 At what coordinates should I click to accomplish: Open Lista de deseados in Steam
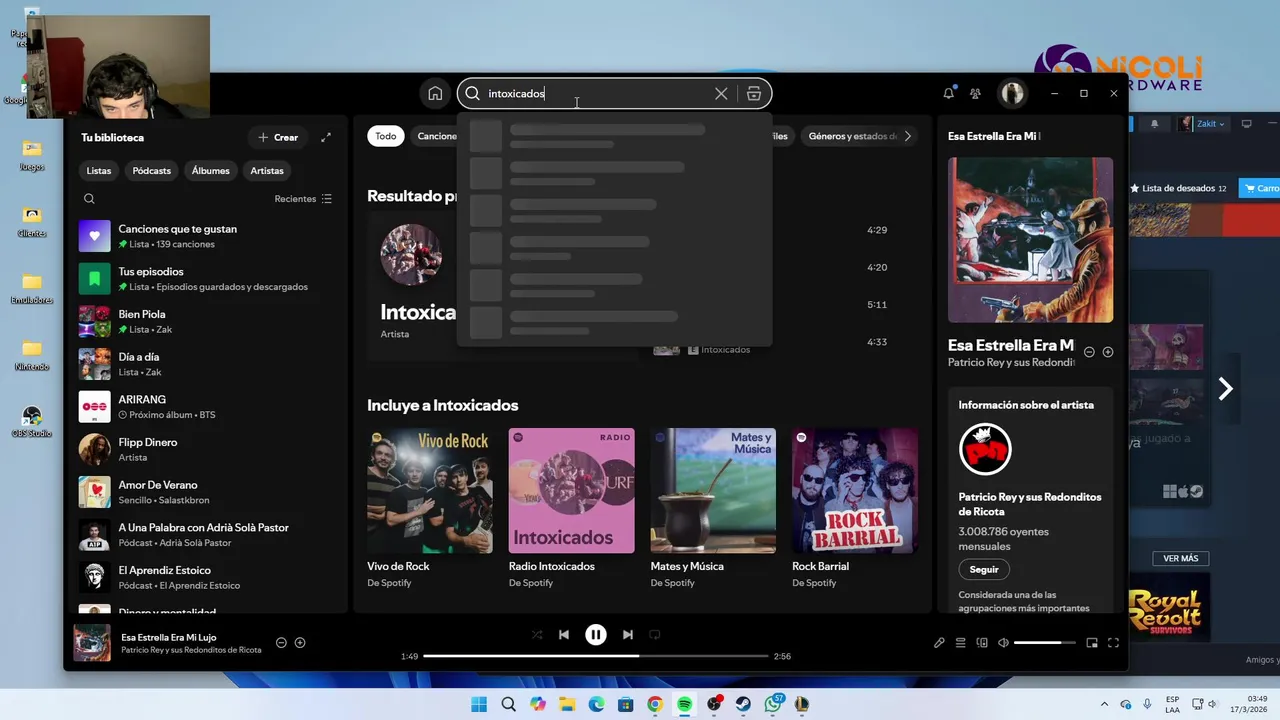(1178, 188)
